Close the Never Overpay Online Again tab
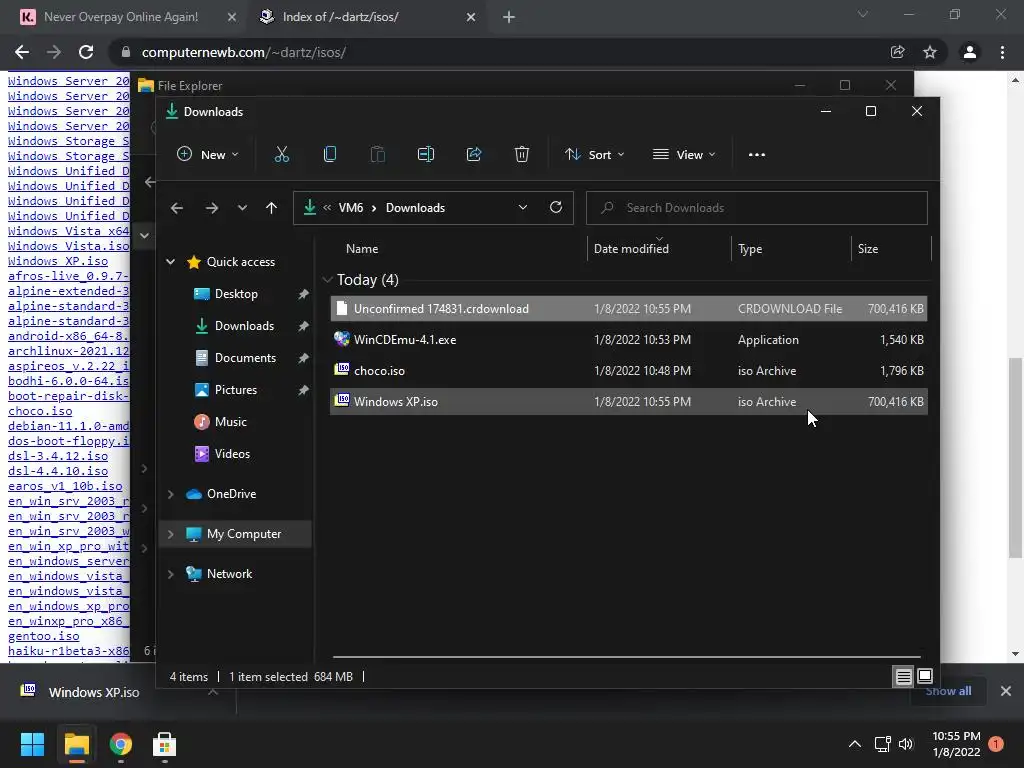This screenshot has width=1024, height=768. 231,17
